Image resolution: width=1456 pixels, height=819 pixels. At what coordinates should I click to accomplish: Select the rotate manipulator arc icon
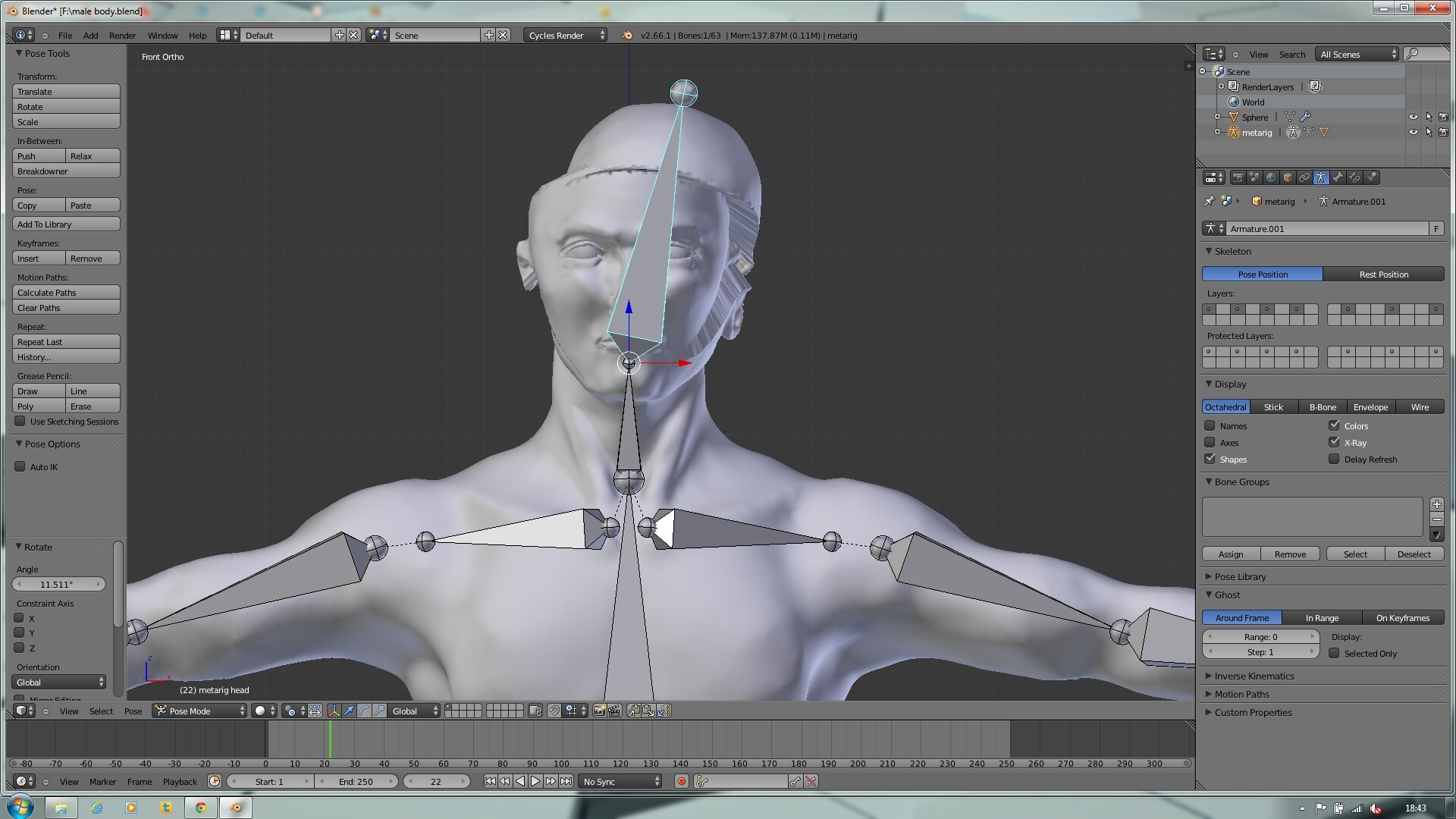[x=364, y=711]
